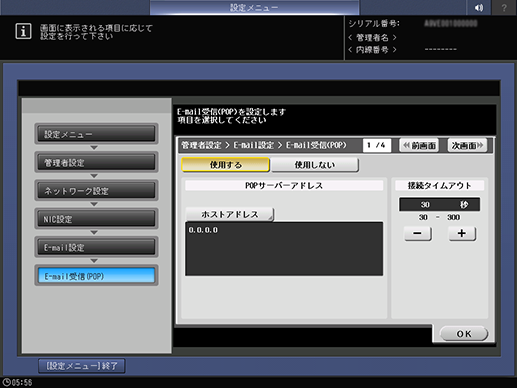Select E-mail受信(POP) highlighted sidebar item
517x388 pixels.
click(x=96, y=276)
